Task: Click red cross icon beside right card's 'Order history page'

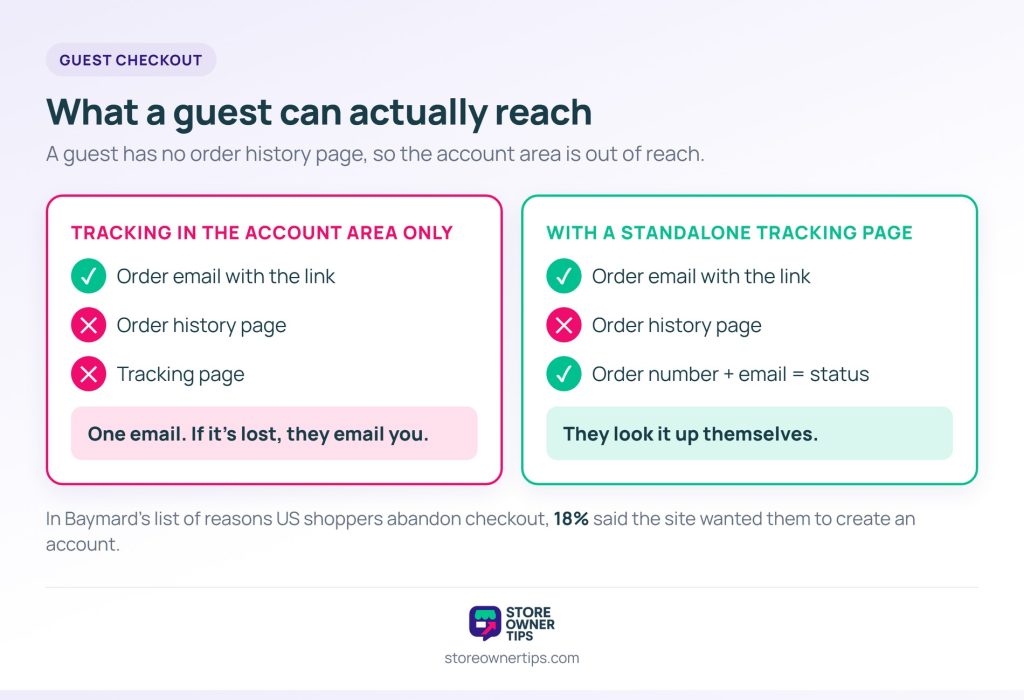Action: point(564,325)
